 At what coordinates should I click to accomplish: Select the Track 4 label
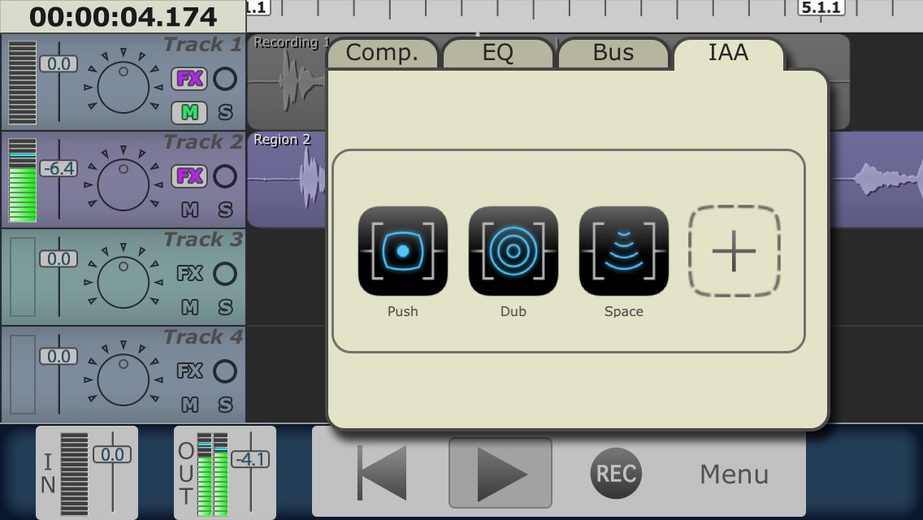click(x=202, y=337)
